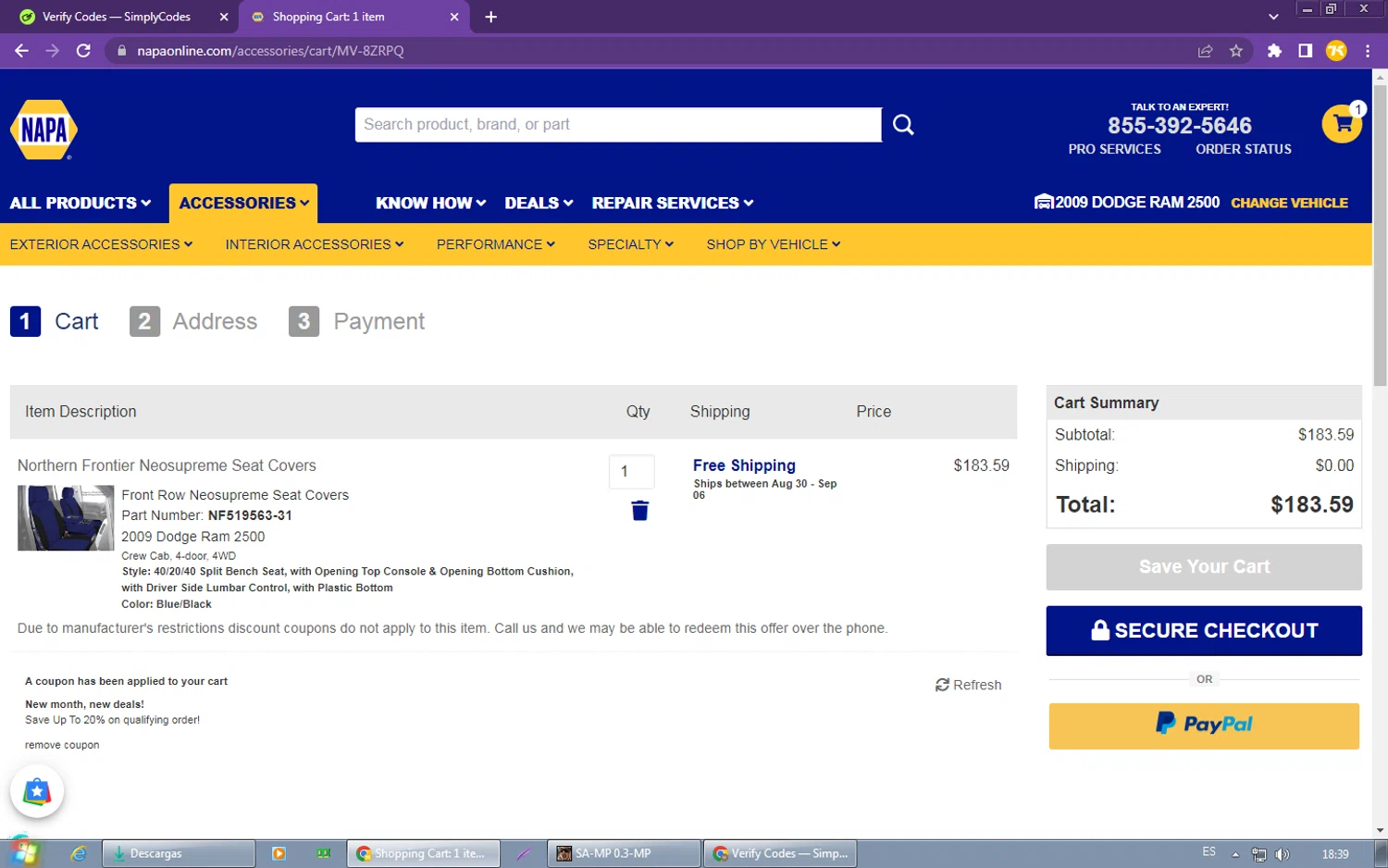Call the 855-392-5646 phone number link
1388x868 pixels.
[x=1179, y=126]
